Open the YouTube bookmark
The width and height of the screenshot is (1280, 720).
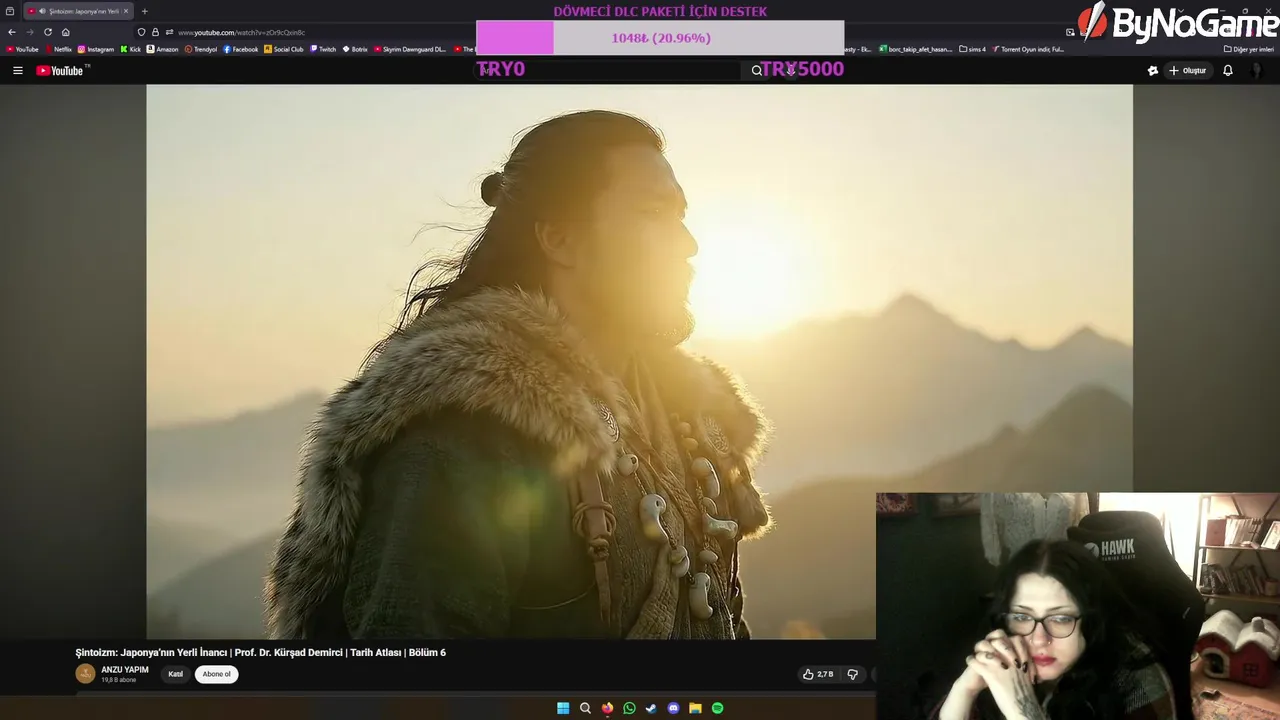click(22, 49)
